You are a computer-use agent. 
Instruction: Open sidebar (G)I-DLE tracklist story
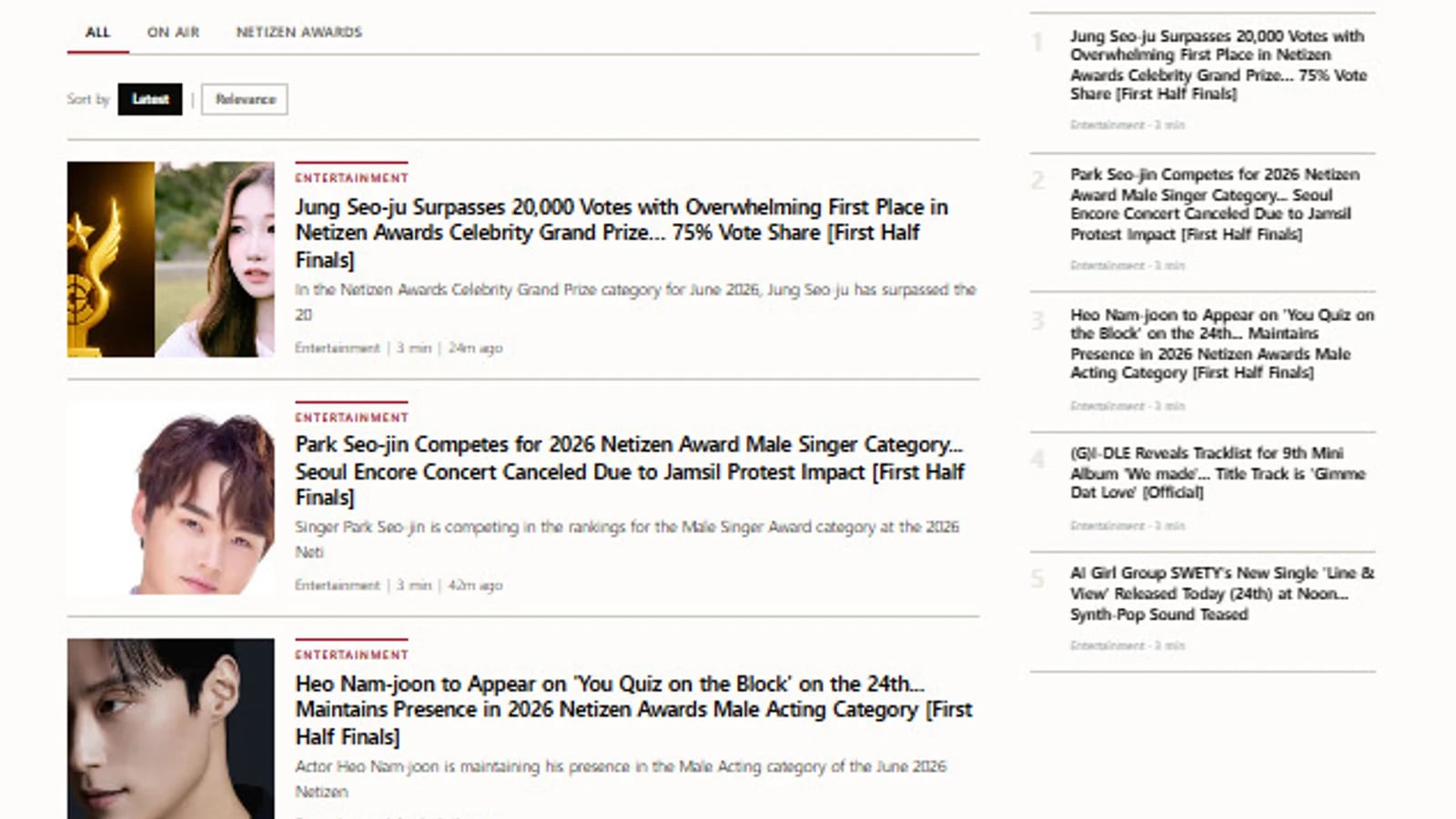coord(1218,472)
